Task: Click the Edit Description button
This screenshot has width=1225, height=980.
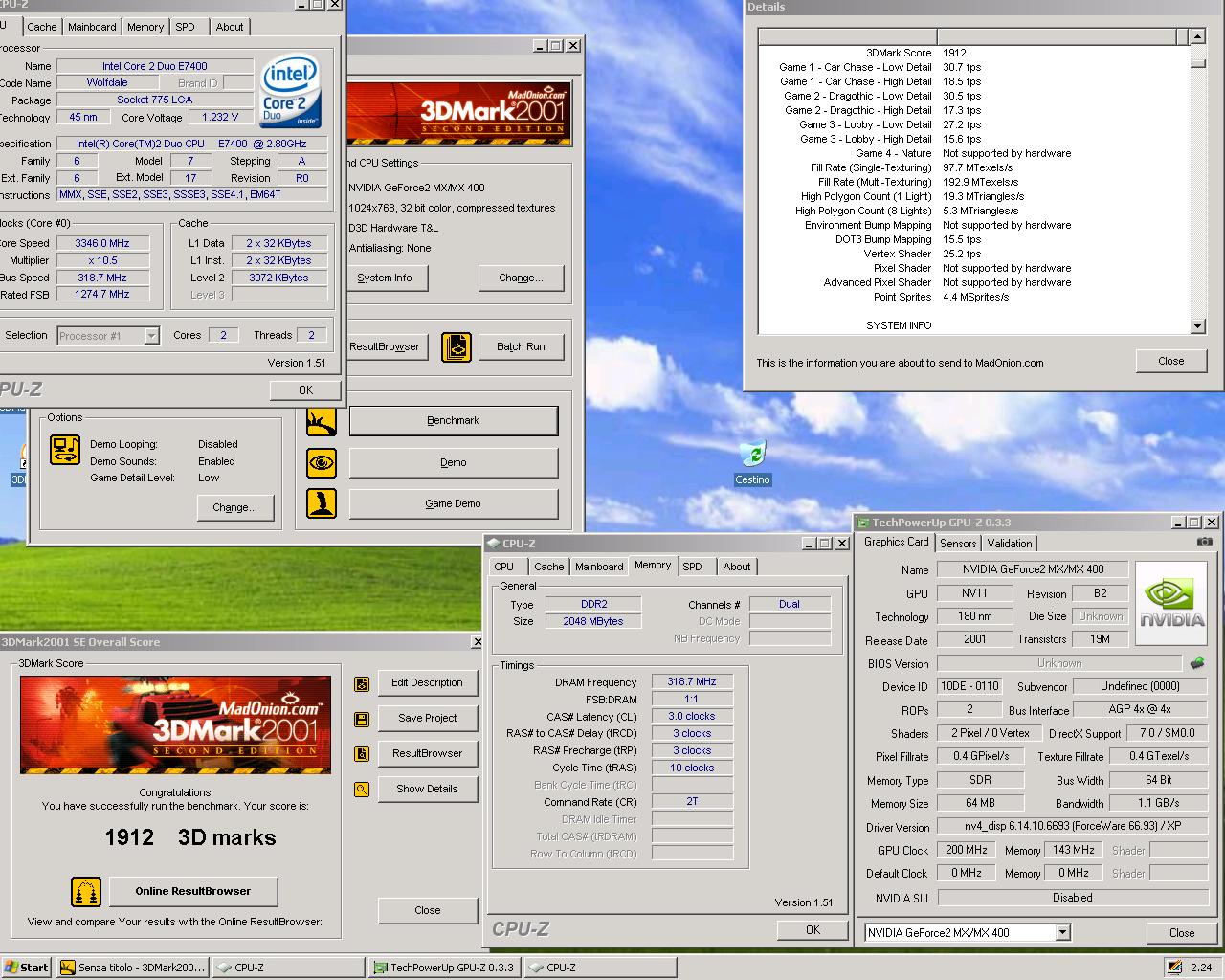Action: 427,683
